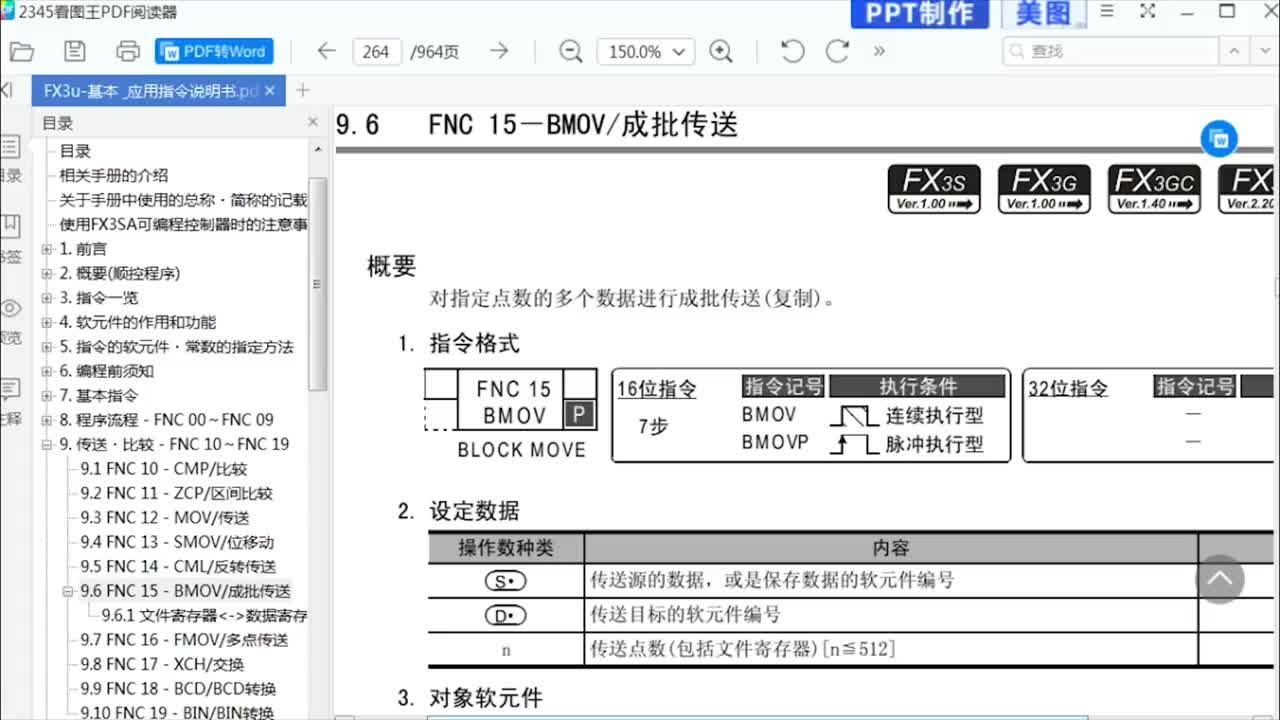Image resolution: width=1280 pixels, height=720 pixels.
Task: Jump to 9.2 FNC 11 - ZCP/区间比较
Action: [x=177, y=493]
